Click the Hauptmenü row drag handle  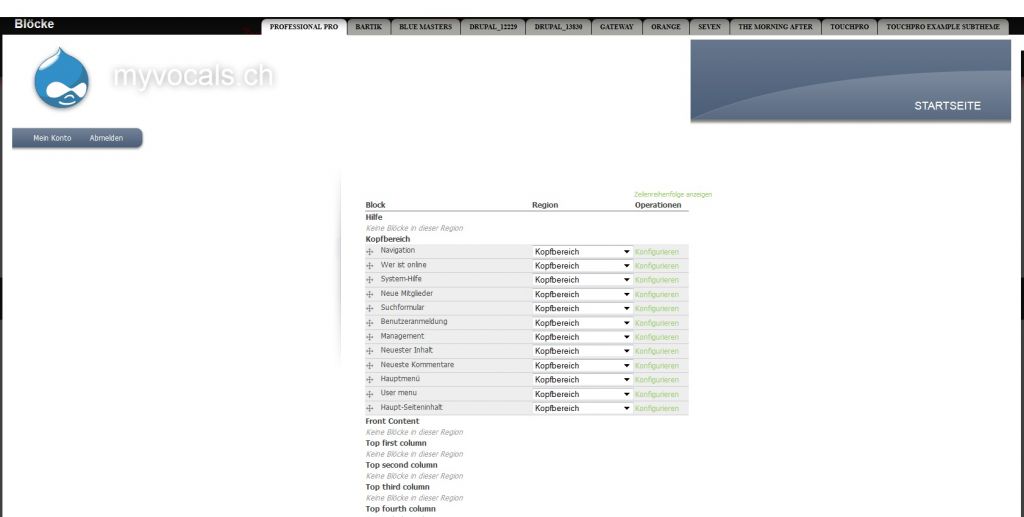click(x=370, y=380)
